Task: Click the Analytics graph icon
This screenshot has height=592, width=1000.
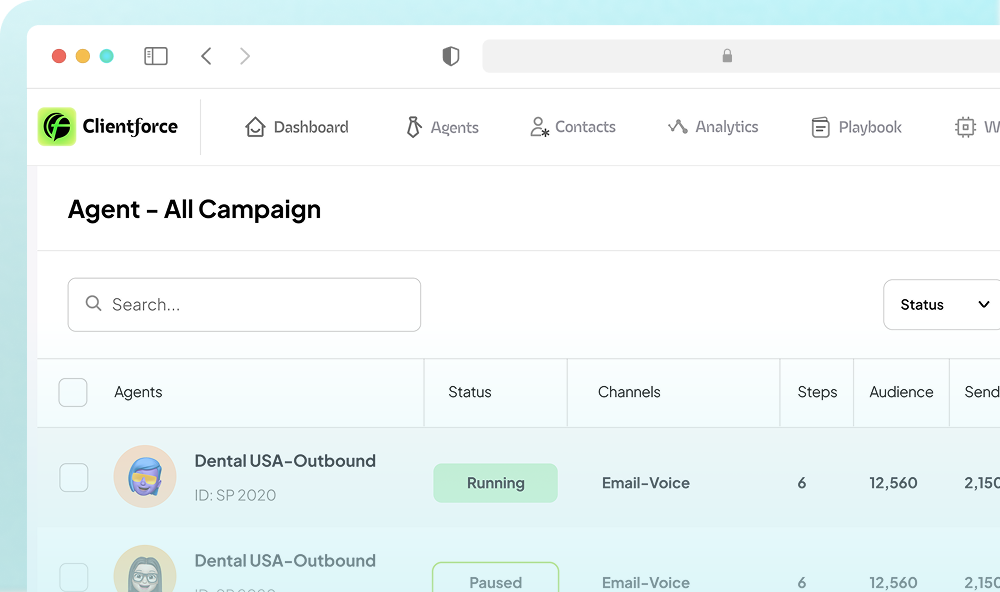Action: click(x=678, y=127)
